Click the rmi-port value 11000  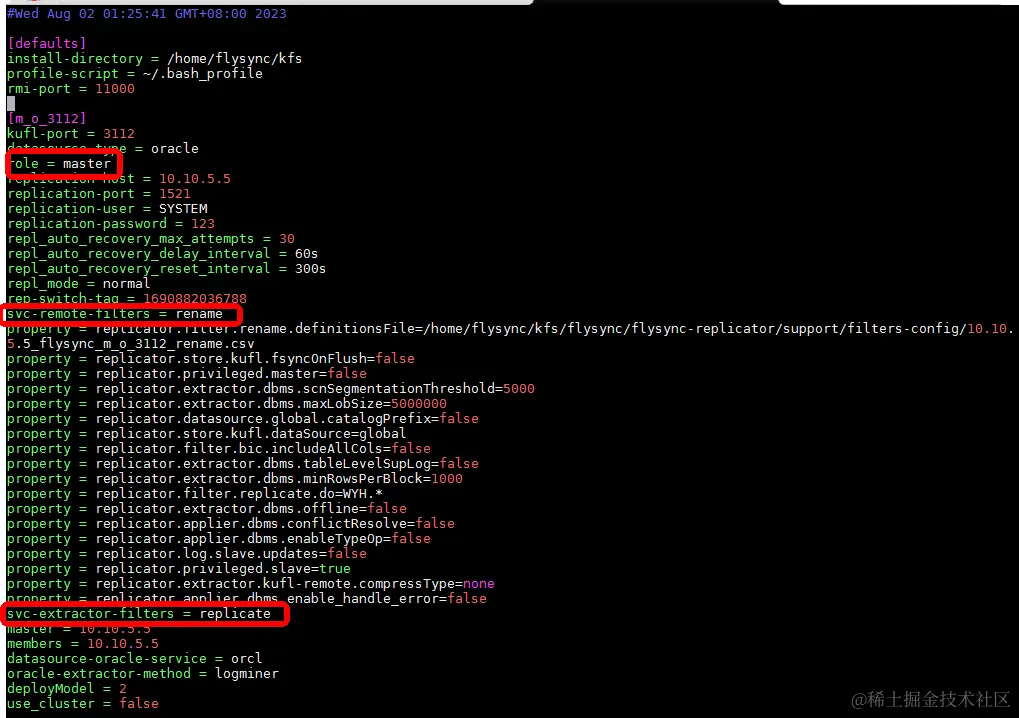(x=115, y=88)
